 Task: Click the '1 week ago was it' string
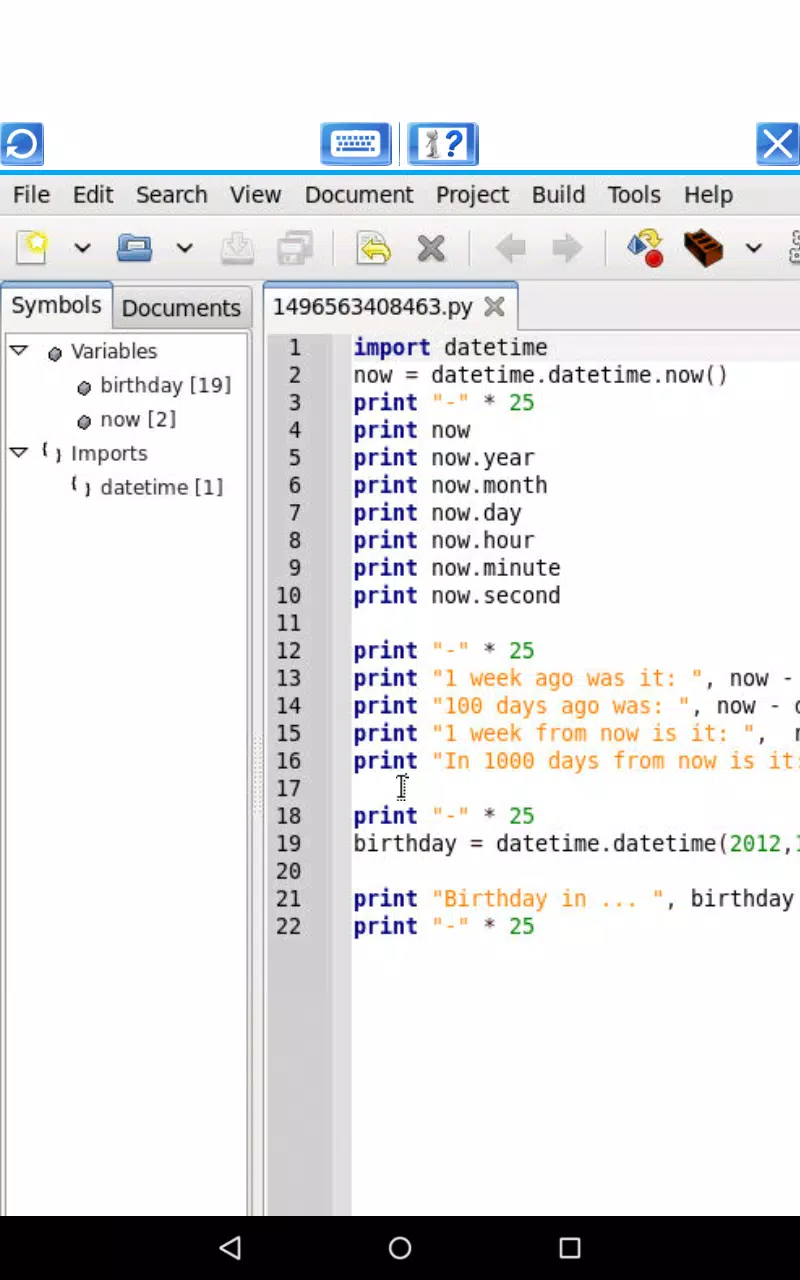click(567, 678)
